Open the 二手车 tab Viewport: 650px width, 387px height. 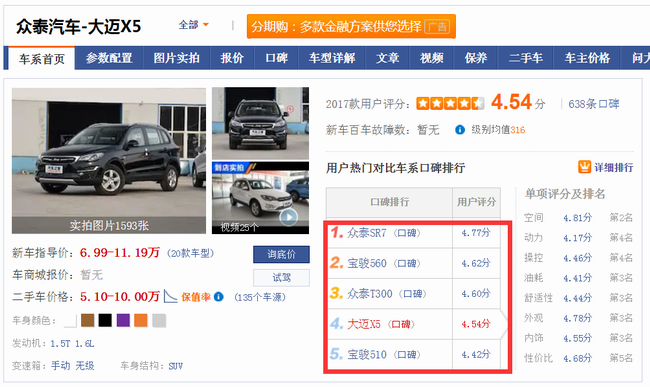526,58
